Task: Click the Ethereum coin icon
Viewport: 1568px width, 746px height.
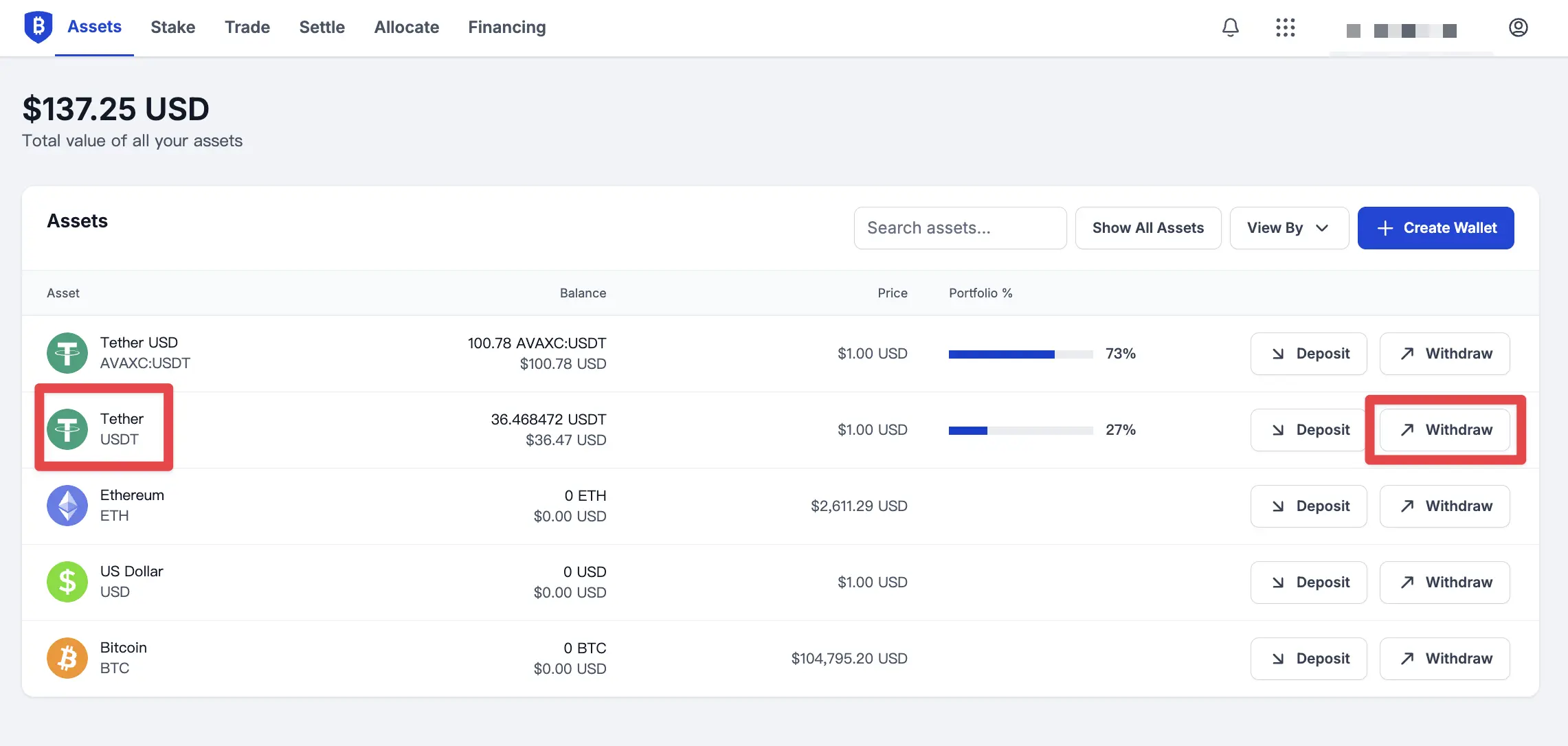Action: point(67,506)
